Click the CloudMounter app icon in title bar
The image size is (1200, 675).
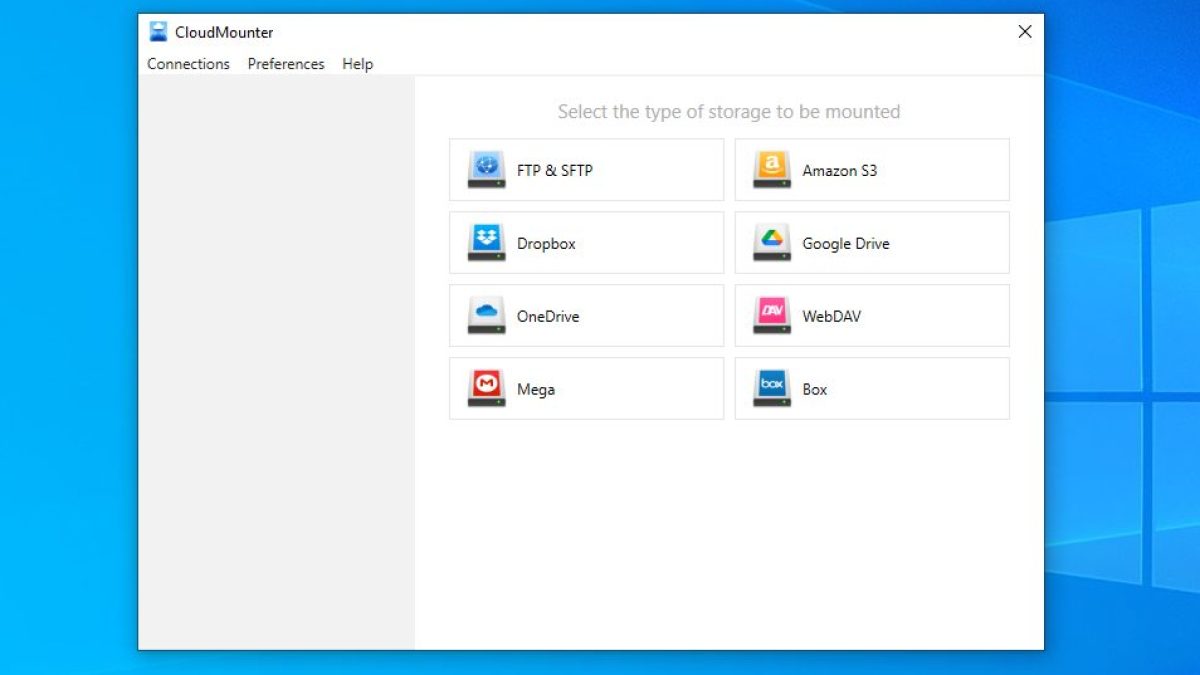click(x=159, y=32)
